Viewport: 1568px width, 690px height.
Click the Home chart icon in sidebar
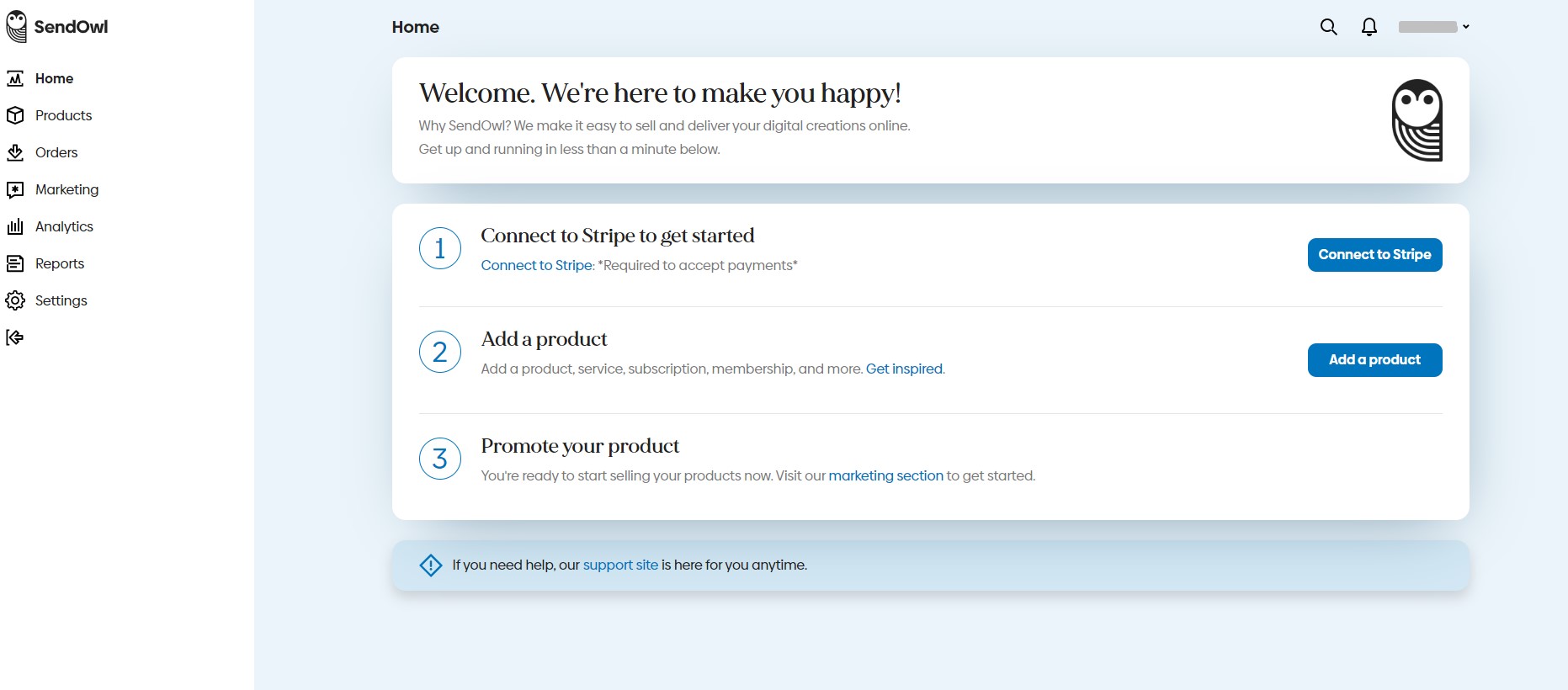[x=15, y=78]
